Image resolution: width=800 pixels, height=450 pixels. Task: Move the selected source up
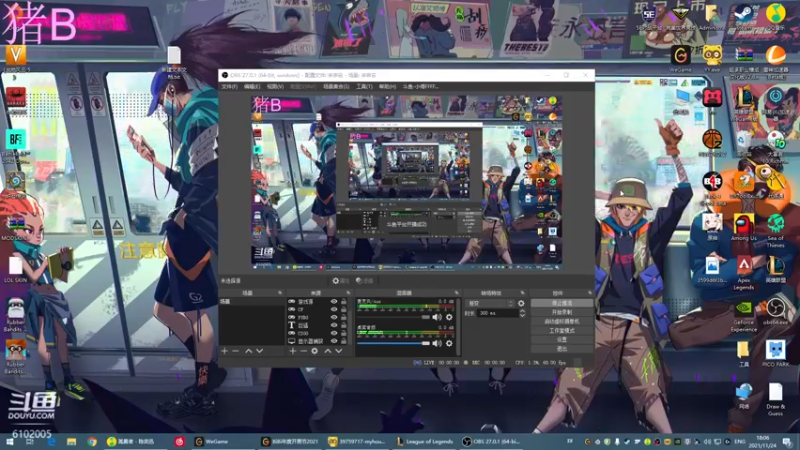328,351
